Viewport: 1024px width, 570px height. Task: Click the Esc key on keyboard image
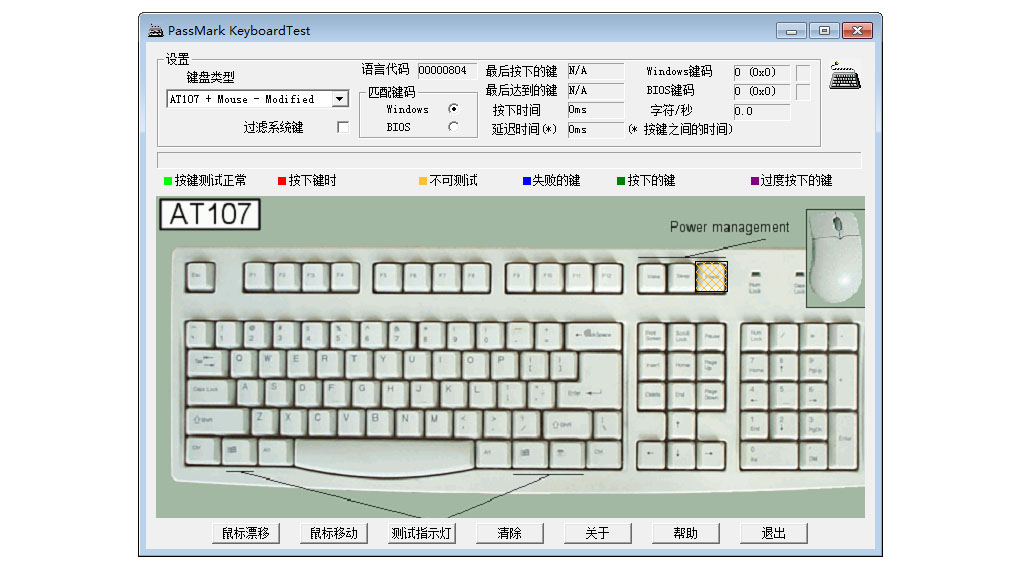tap(200, 277)
